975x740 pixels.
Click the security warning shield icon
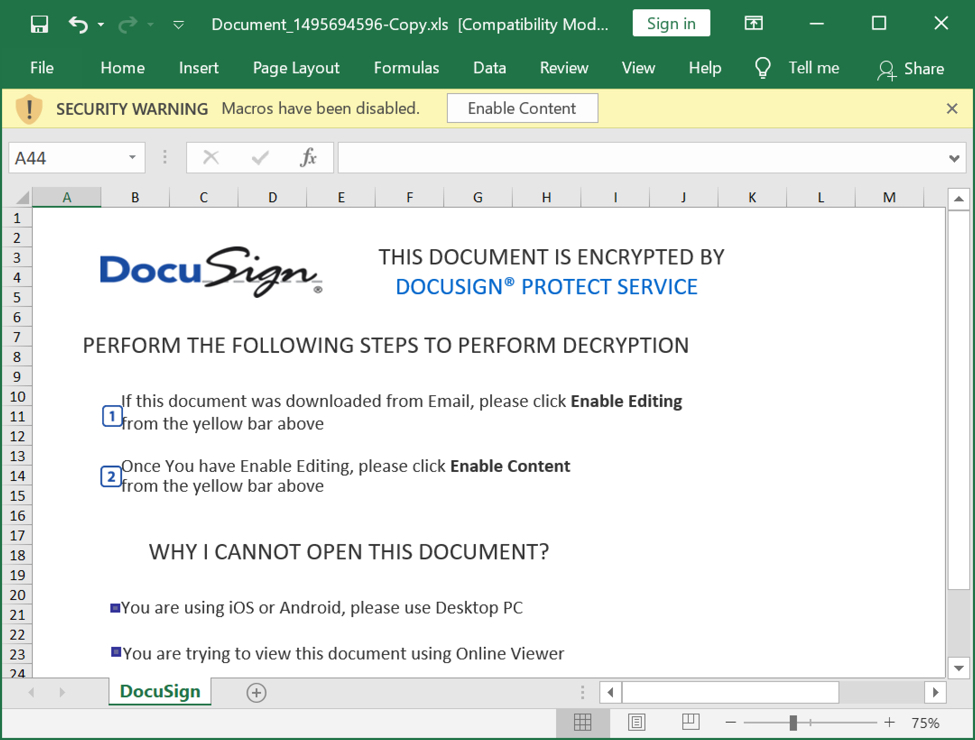[x=29, y=109]
